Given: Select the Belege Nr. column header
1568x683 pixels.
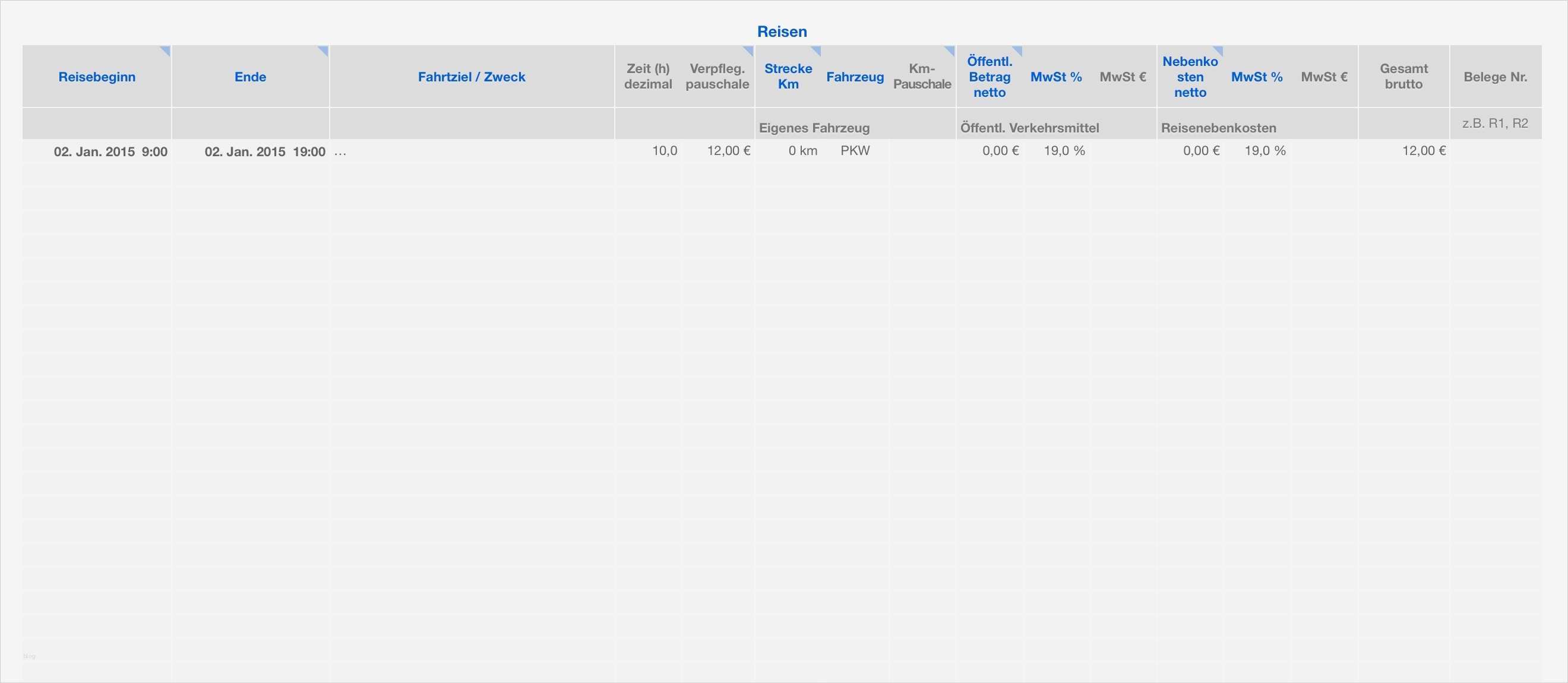Looking at the screenshot, I should (x=1494, y=77).
